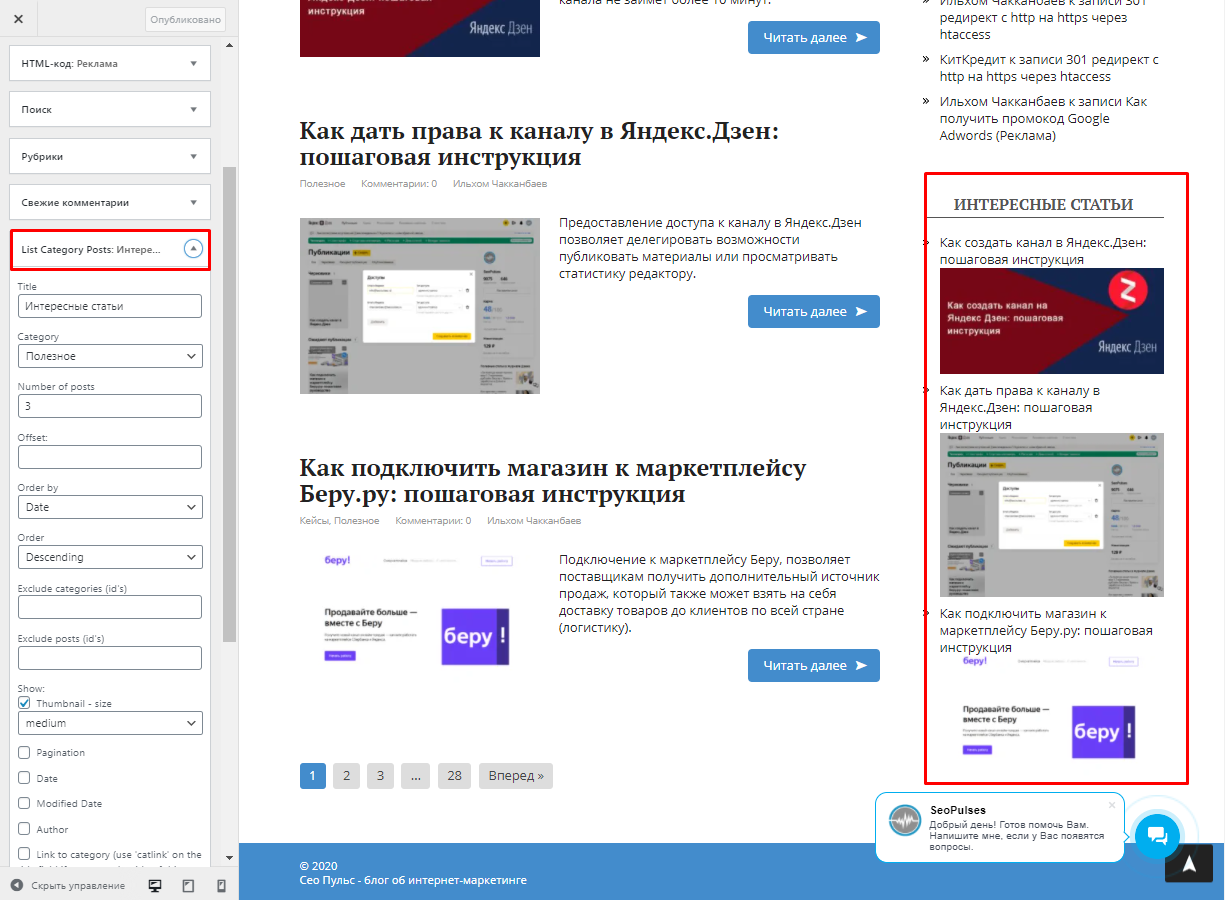1225x900 pixels.
Task: Click sidebar thumbnail of Публикации screenshot
Action: point(1052,515)
